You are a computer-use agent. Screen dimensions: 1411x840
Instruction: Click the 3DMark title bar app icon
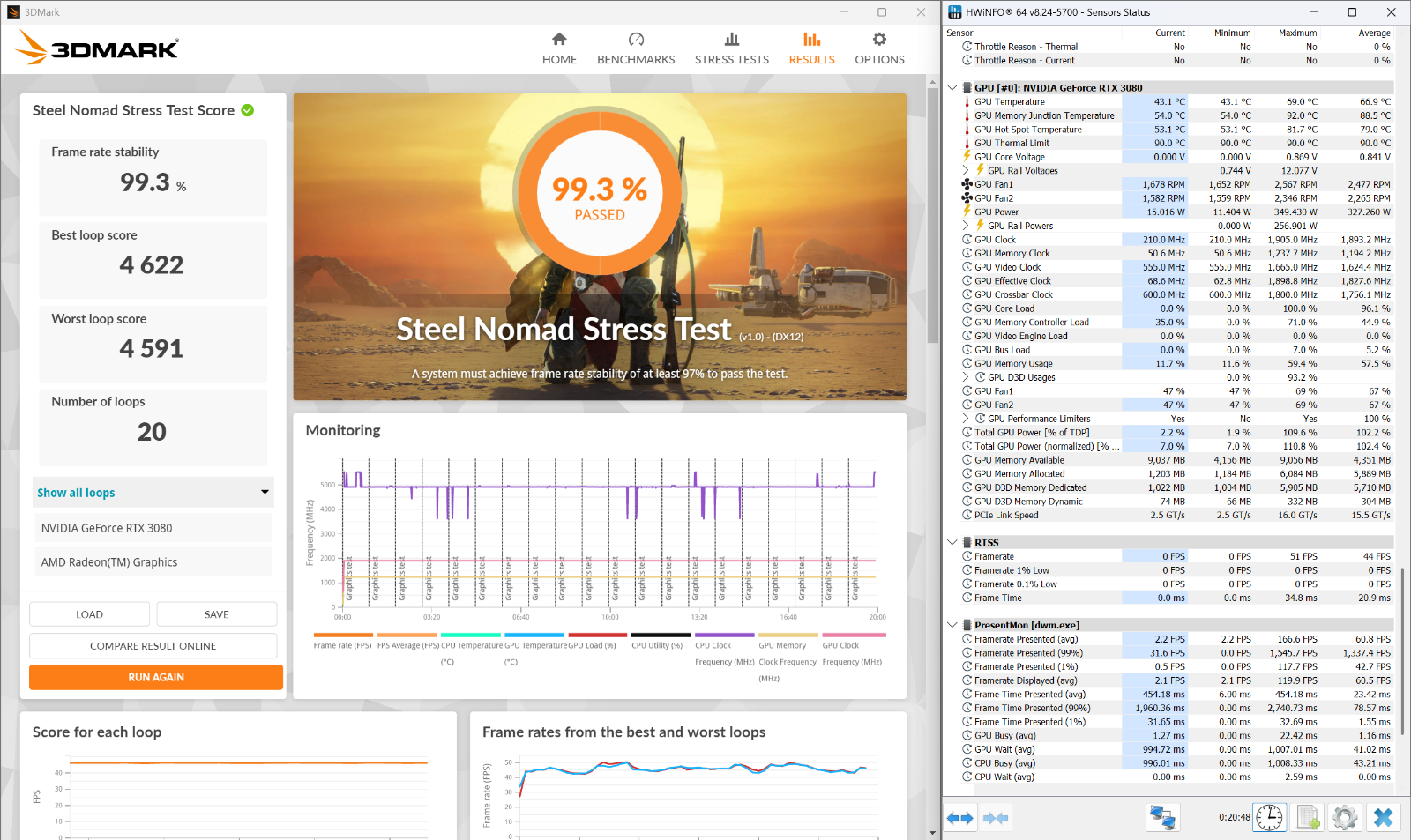point(13,12)
